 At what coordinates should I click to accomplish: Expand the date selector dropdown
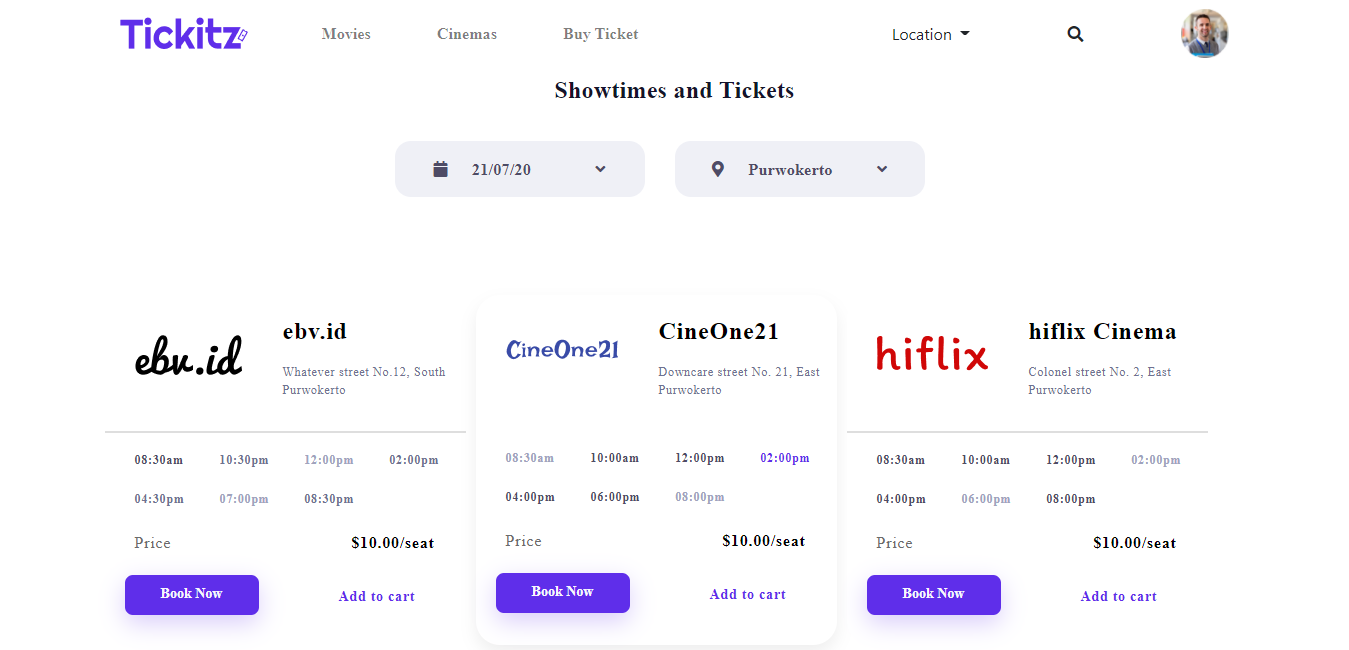pos(600,169)
